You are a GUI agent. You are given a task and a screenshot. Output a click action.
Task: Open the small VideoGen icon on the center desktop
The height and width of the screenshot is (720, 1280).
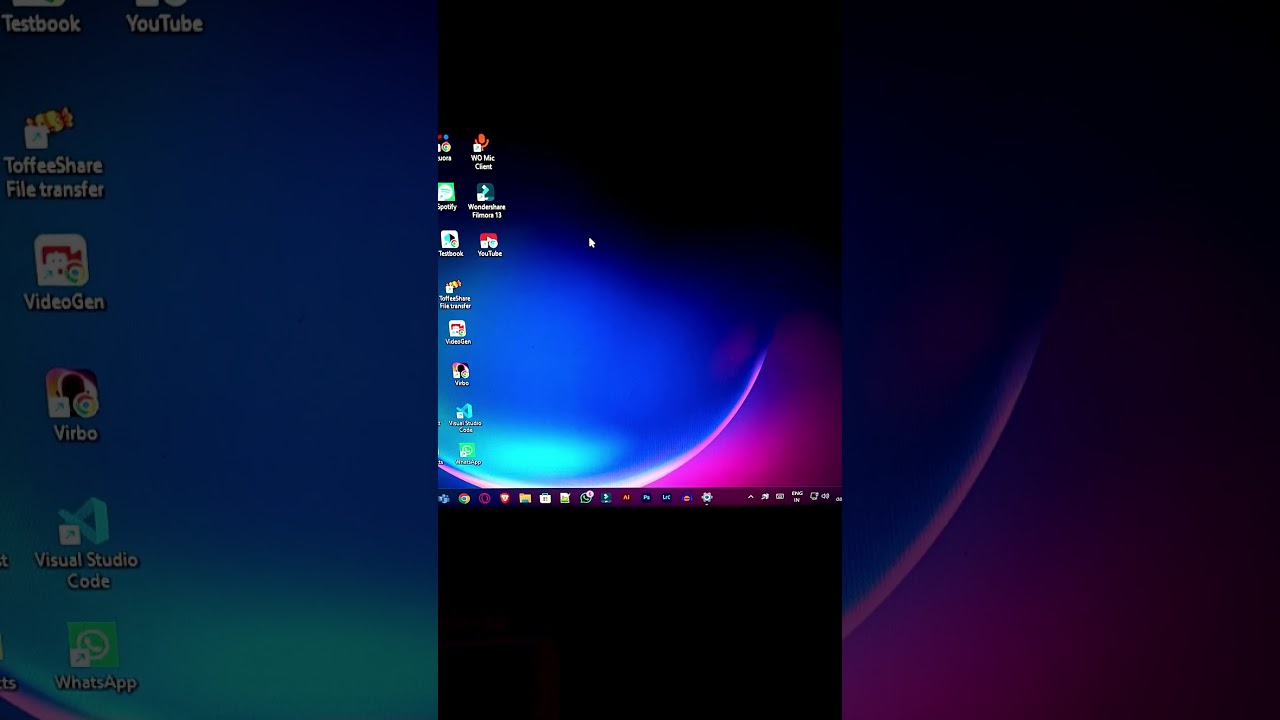(458, 333)
